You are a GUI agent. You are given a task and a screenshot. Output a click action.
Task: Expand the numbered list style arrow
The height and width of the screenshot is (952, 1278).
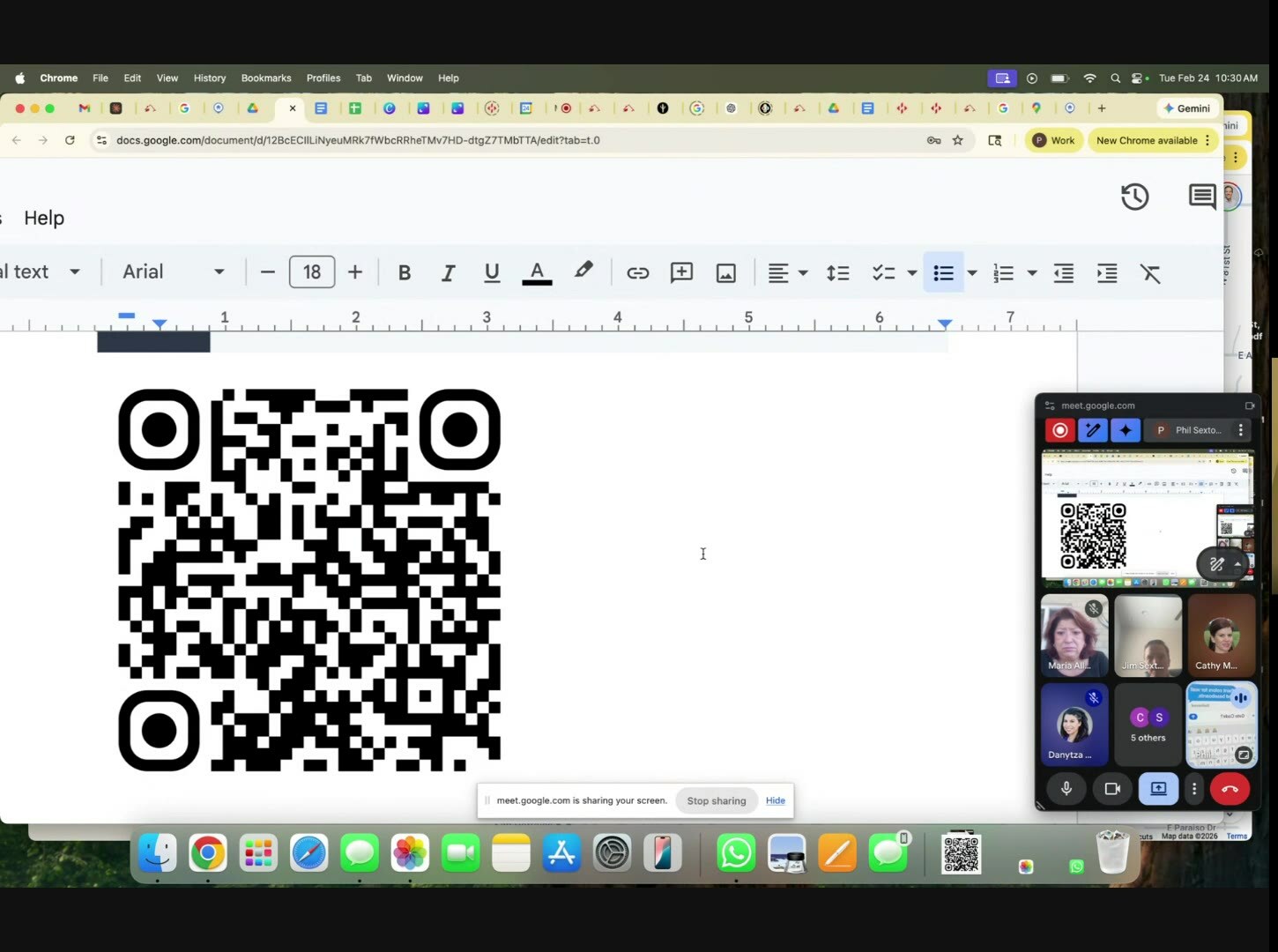click(1032, 273)
